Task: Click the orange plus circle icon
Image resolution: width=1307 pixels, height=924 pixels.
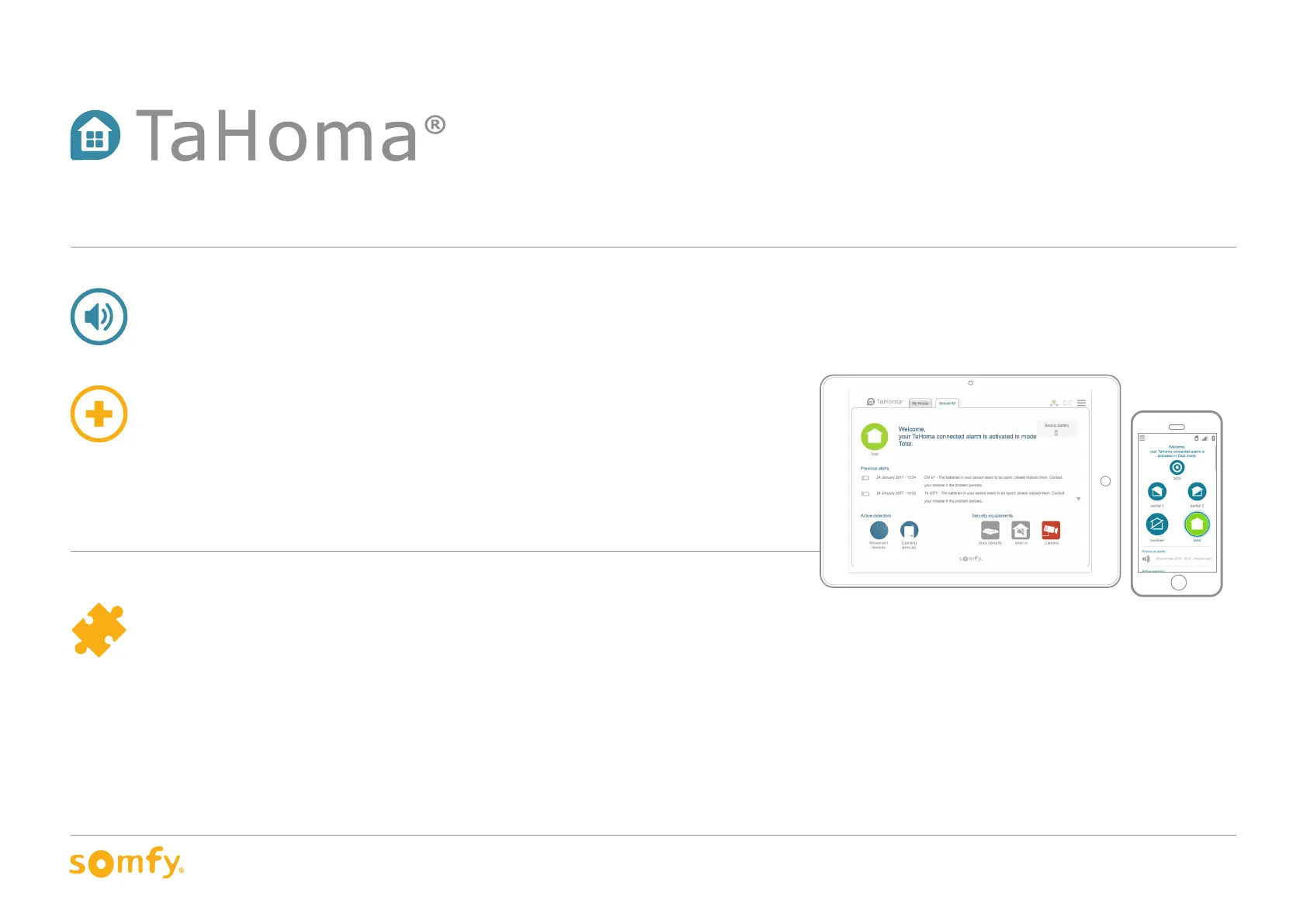Action: pyautogui.click(x=99, y=414)
